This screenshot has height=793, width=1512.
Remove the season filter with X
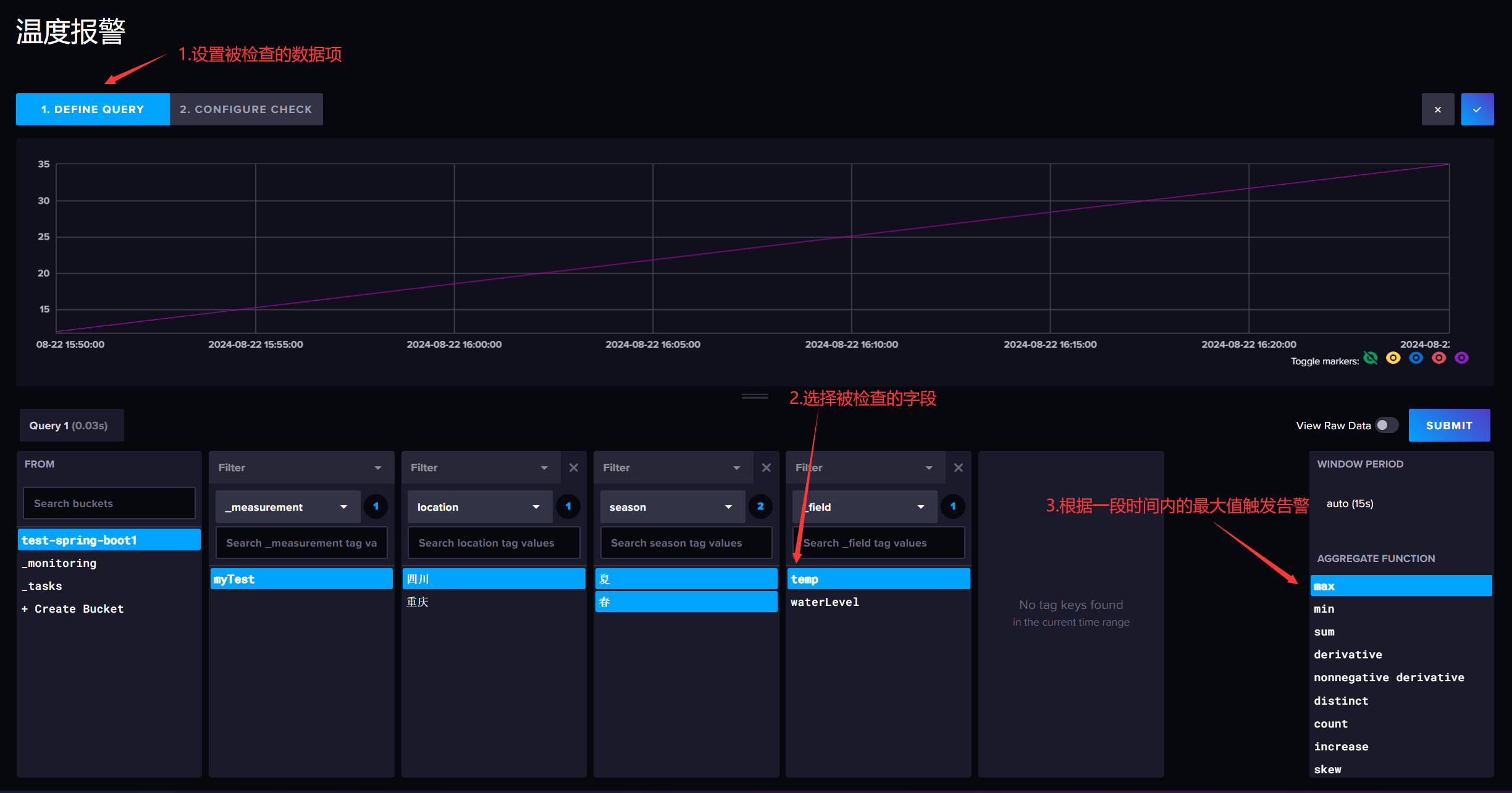tap(766, 468)
